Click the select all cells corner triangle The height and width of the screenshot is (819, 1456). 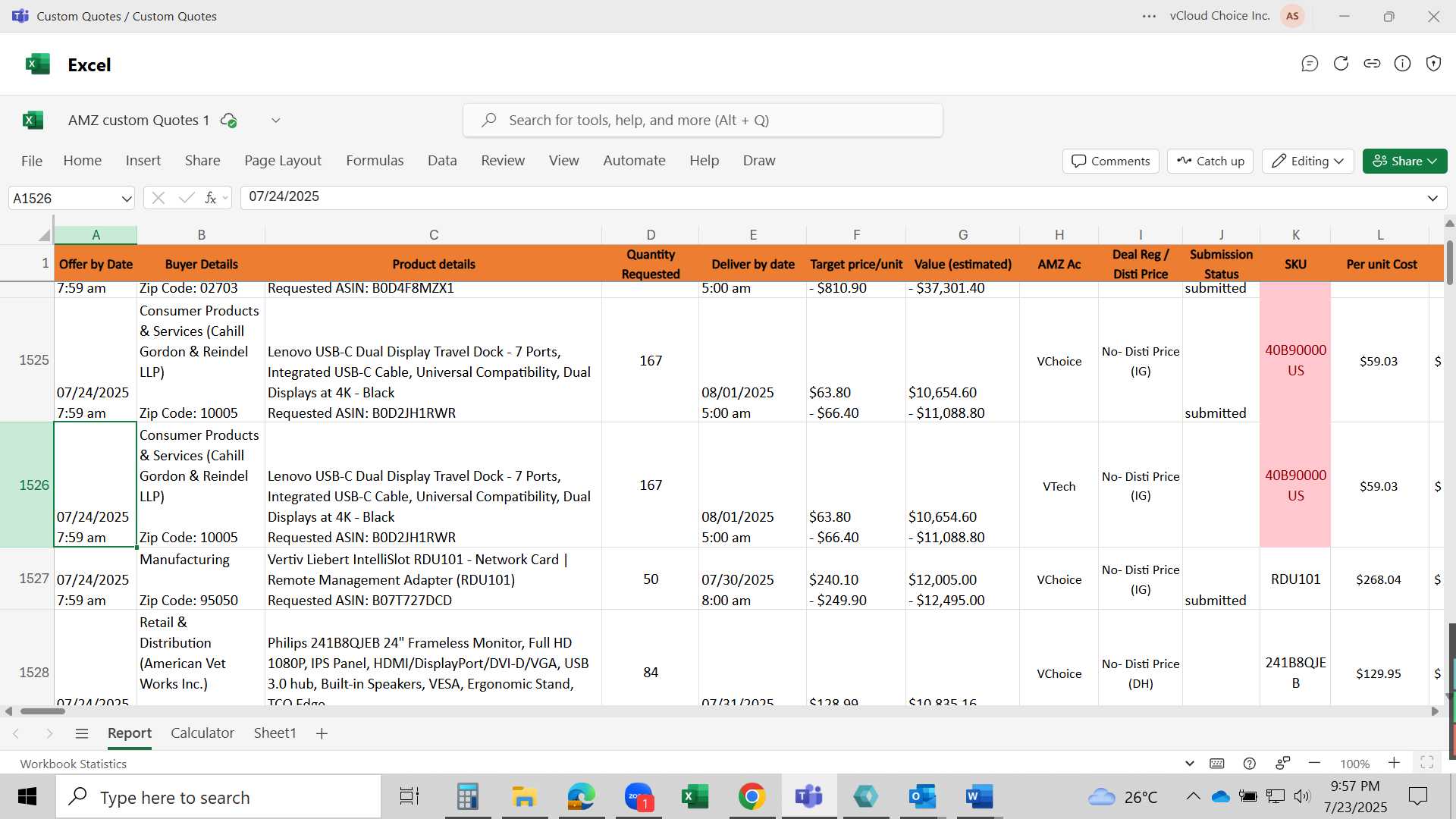pos(45,235)
